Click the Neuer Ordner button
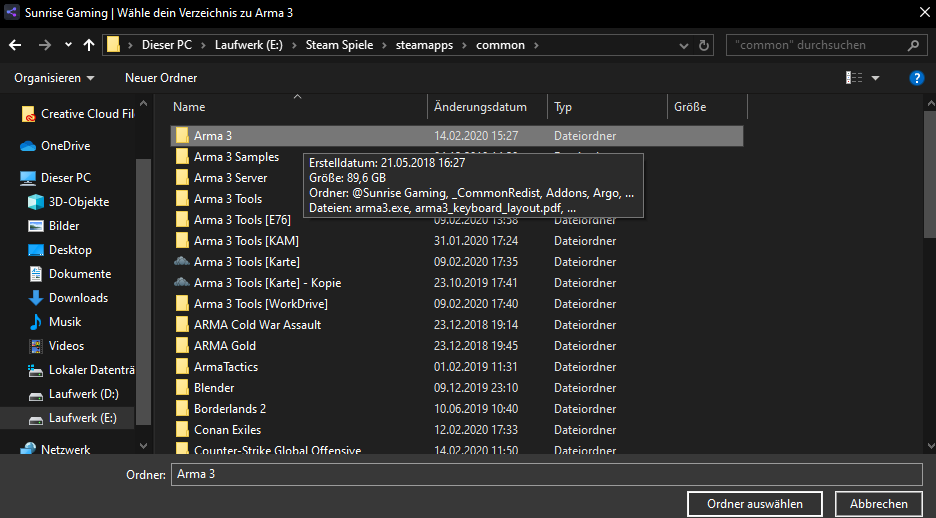Screen dimensions: 936x518 161,77
